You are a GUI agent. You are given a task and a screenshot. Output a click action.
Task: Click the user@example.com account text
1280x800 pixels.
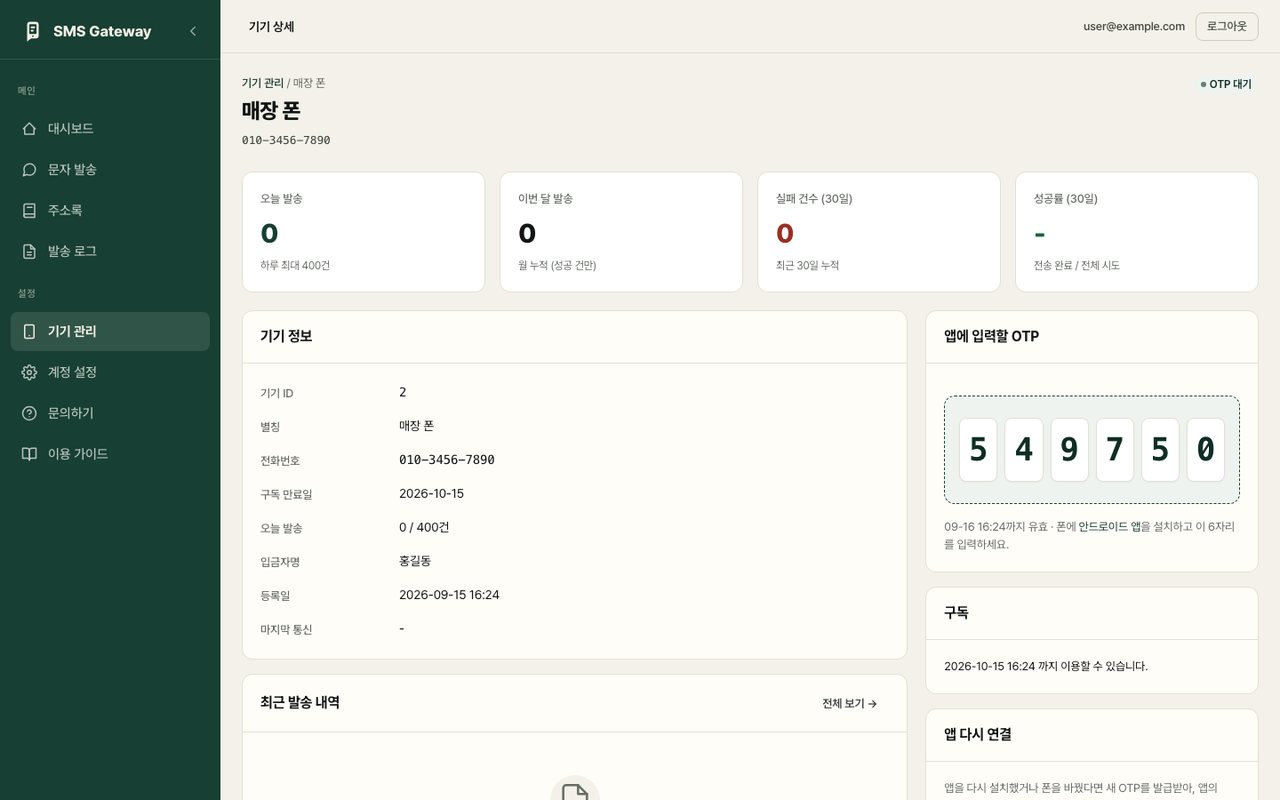1134,27
